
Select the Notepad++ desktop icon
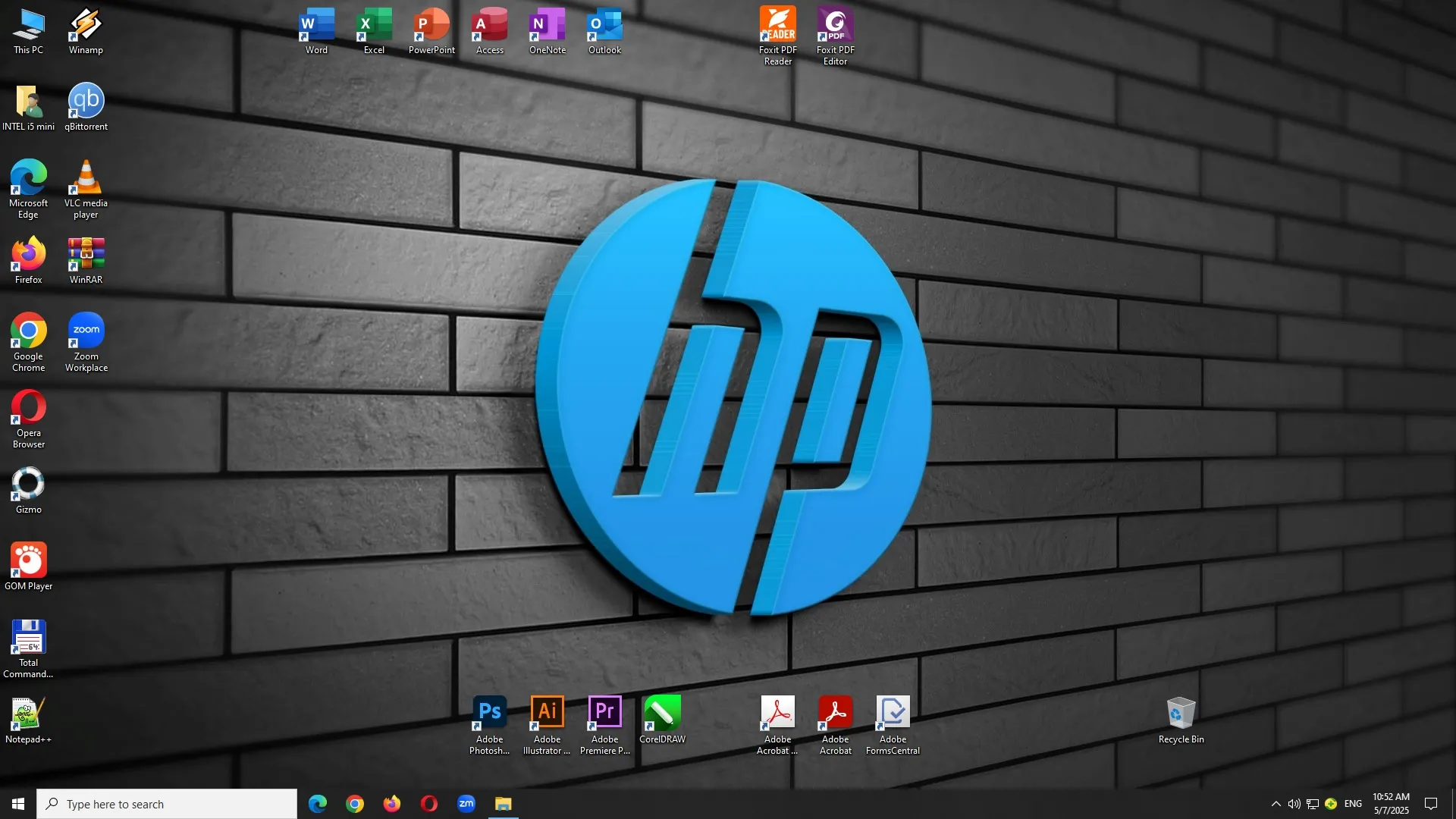[x=29, y=721]
